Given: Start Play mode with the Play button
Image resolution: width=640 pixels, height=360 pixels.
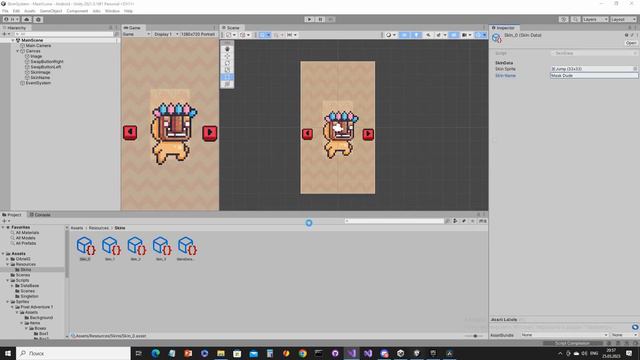Looking at the screenshot, I should click(309, 19).
